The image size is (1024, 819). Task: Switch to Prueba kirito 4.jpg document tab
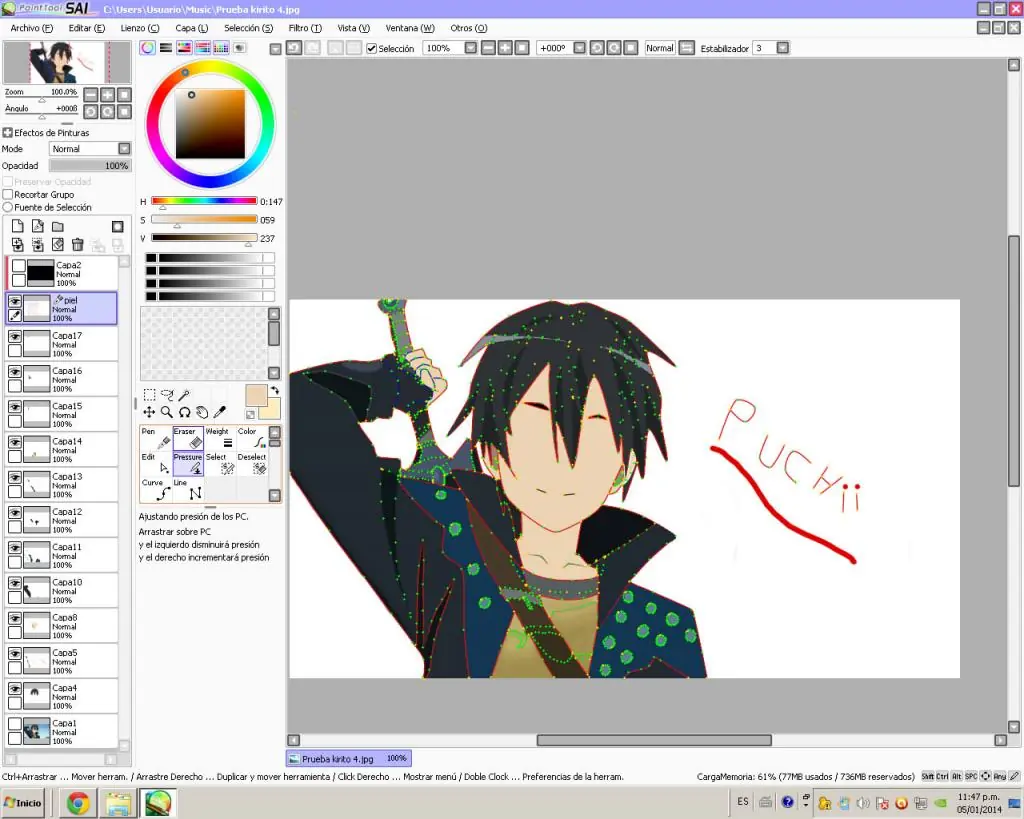pos(349,758)
